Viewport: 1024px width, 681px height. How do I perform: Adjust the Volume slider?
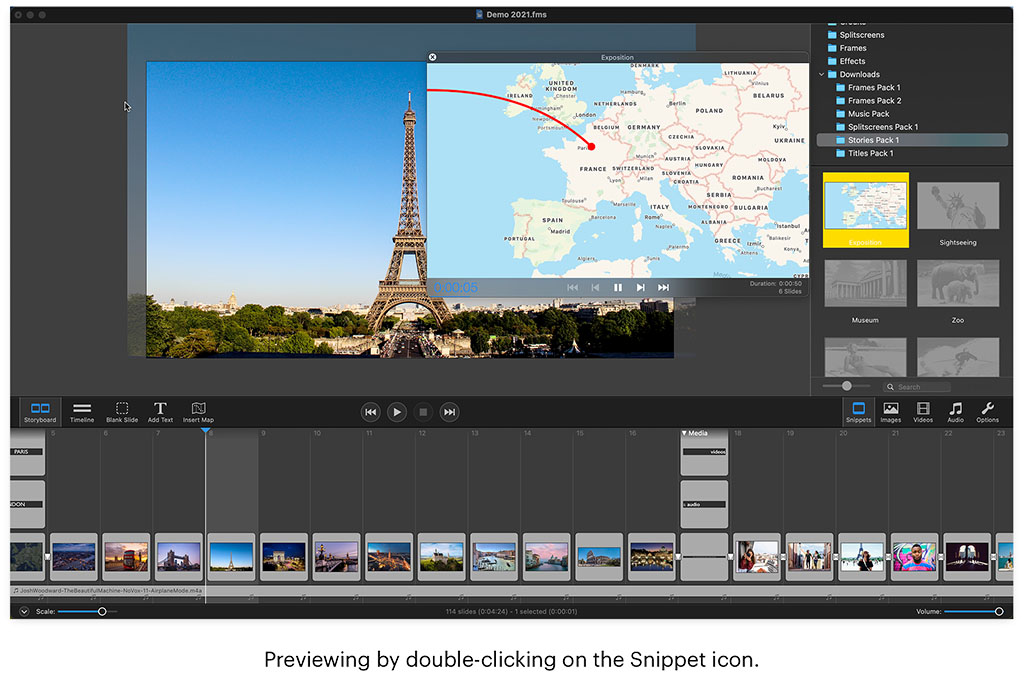[973, 612]
